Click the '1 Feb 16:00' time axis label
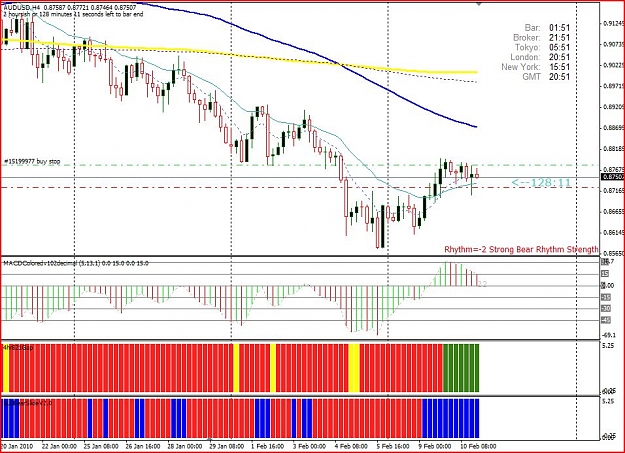625x453 pixels. [x=267, y=446]
